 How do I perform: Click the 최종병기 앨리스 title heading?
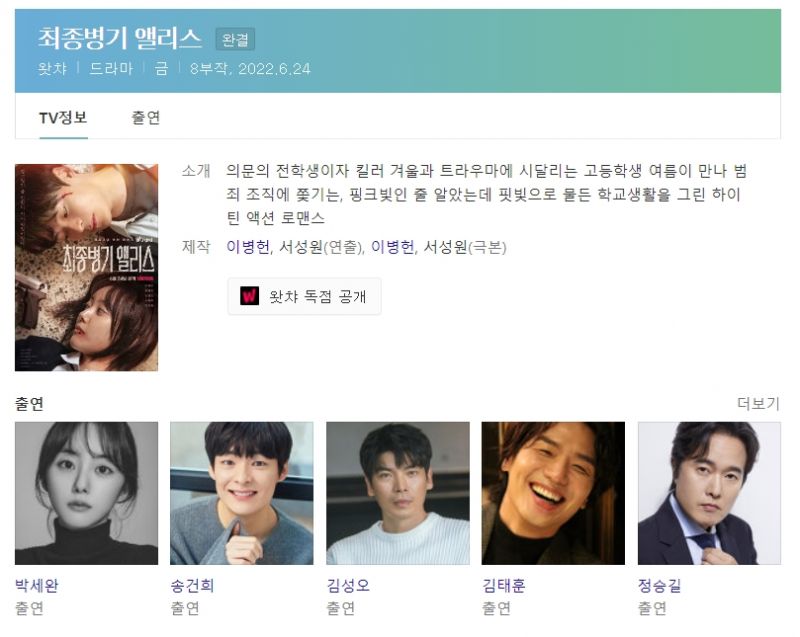click(x=120, y=38)
